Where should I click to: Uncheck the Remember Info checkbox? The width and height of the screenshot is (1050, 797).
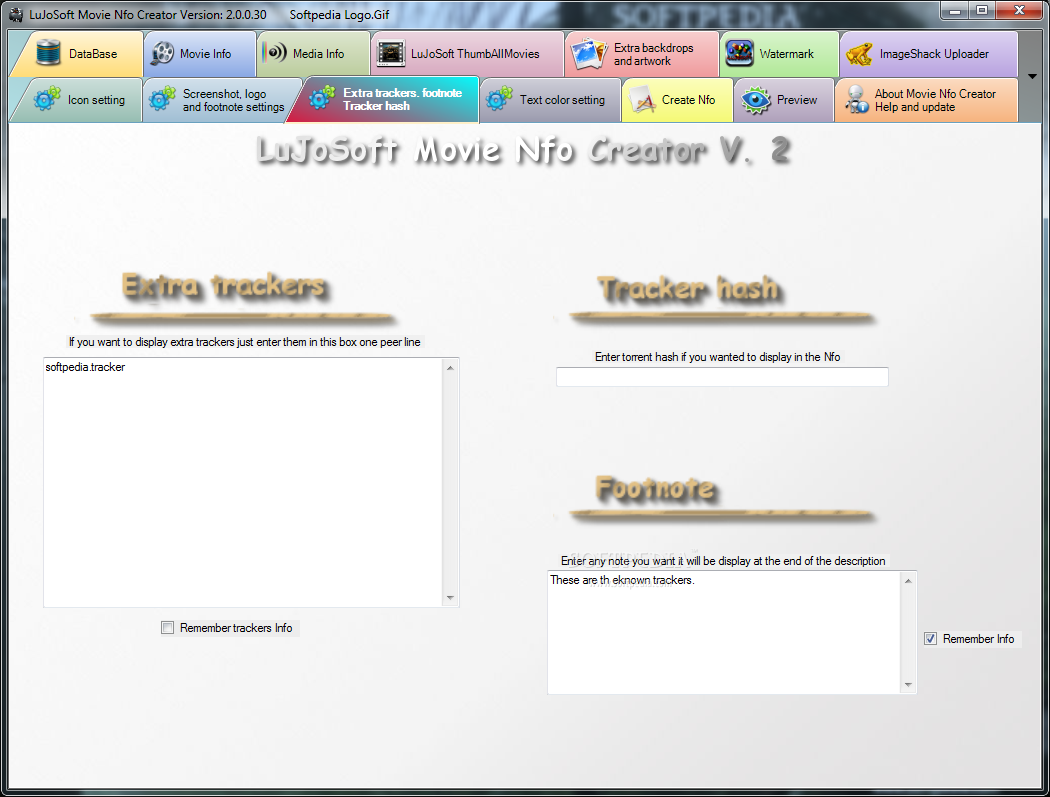click(x=930, y=638)
